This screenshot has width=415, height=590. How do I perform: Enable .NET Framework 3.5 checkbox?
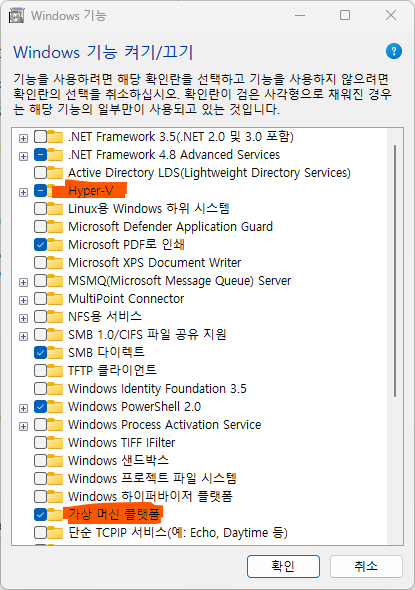click(40, 137)
